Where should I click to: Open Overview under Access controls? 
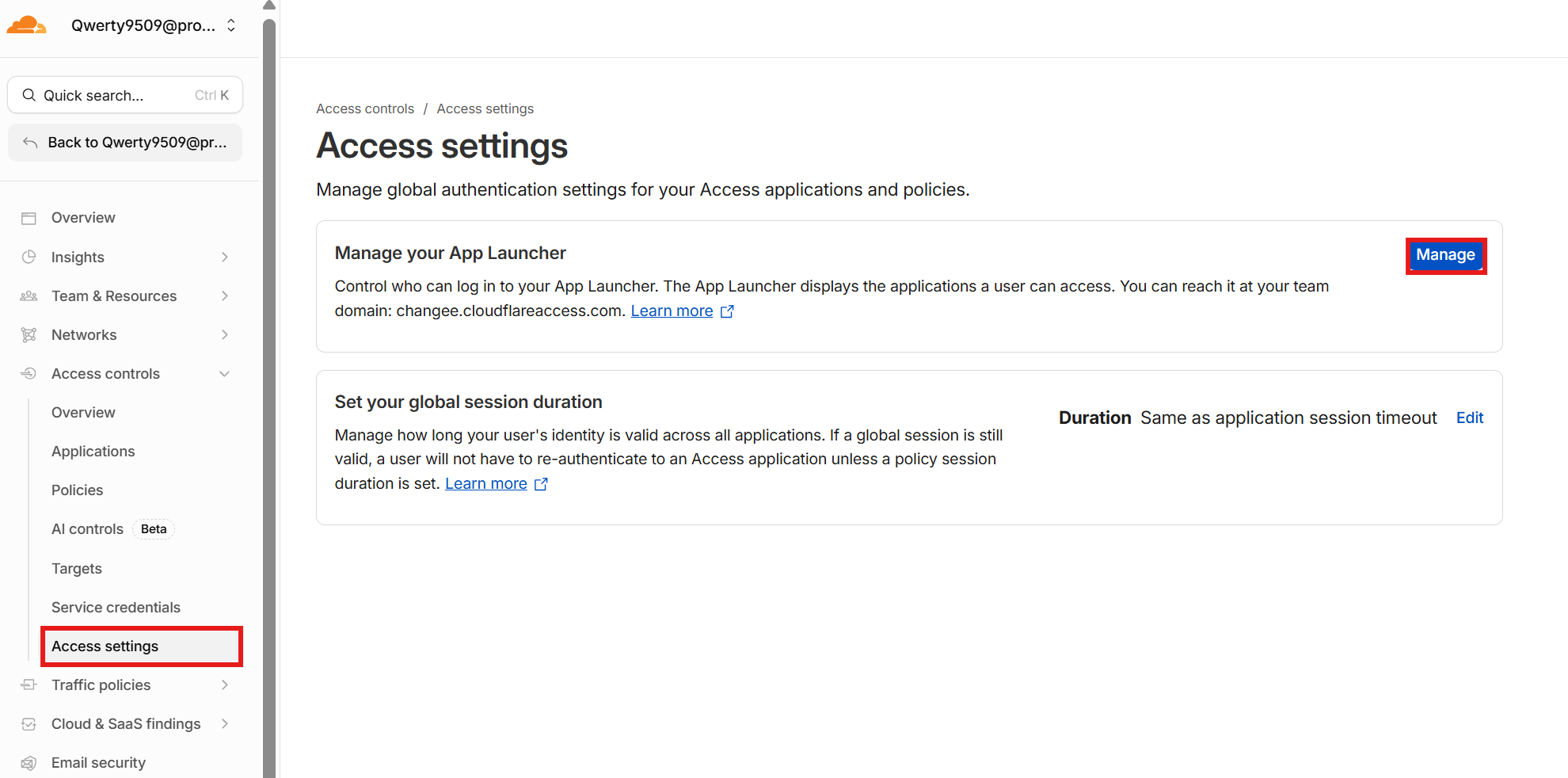[x=83, y=413]
